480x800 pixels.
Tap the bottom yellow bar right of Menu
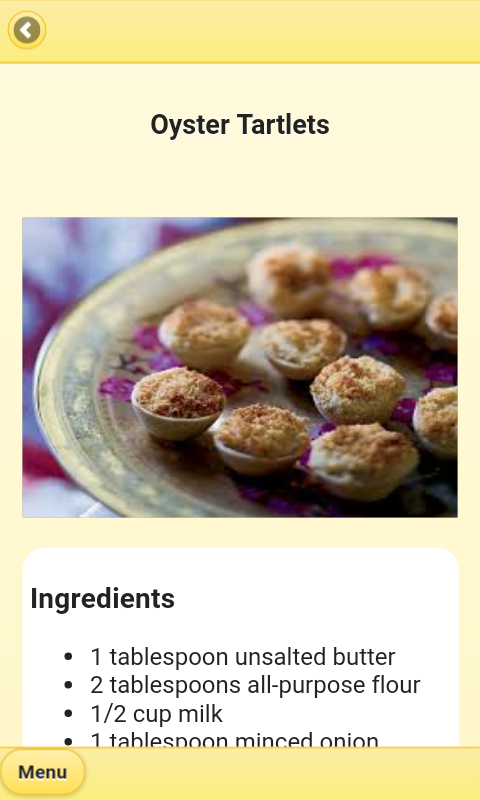click(283, 773)
